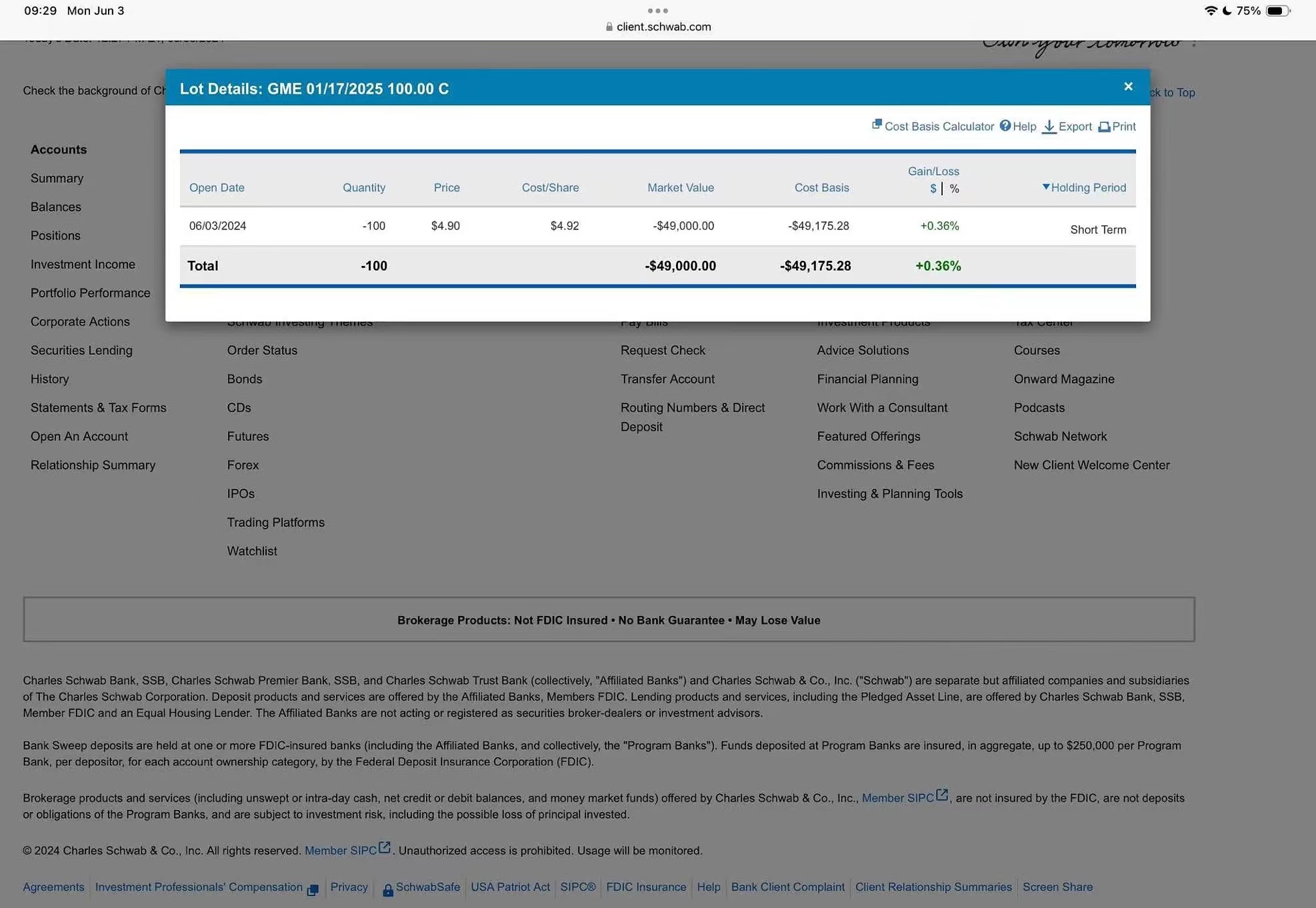Open the FDIC Insurance footer link

pos(645,887)
